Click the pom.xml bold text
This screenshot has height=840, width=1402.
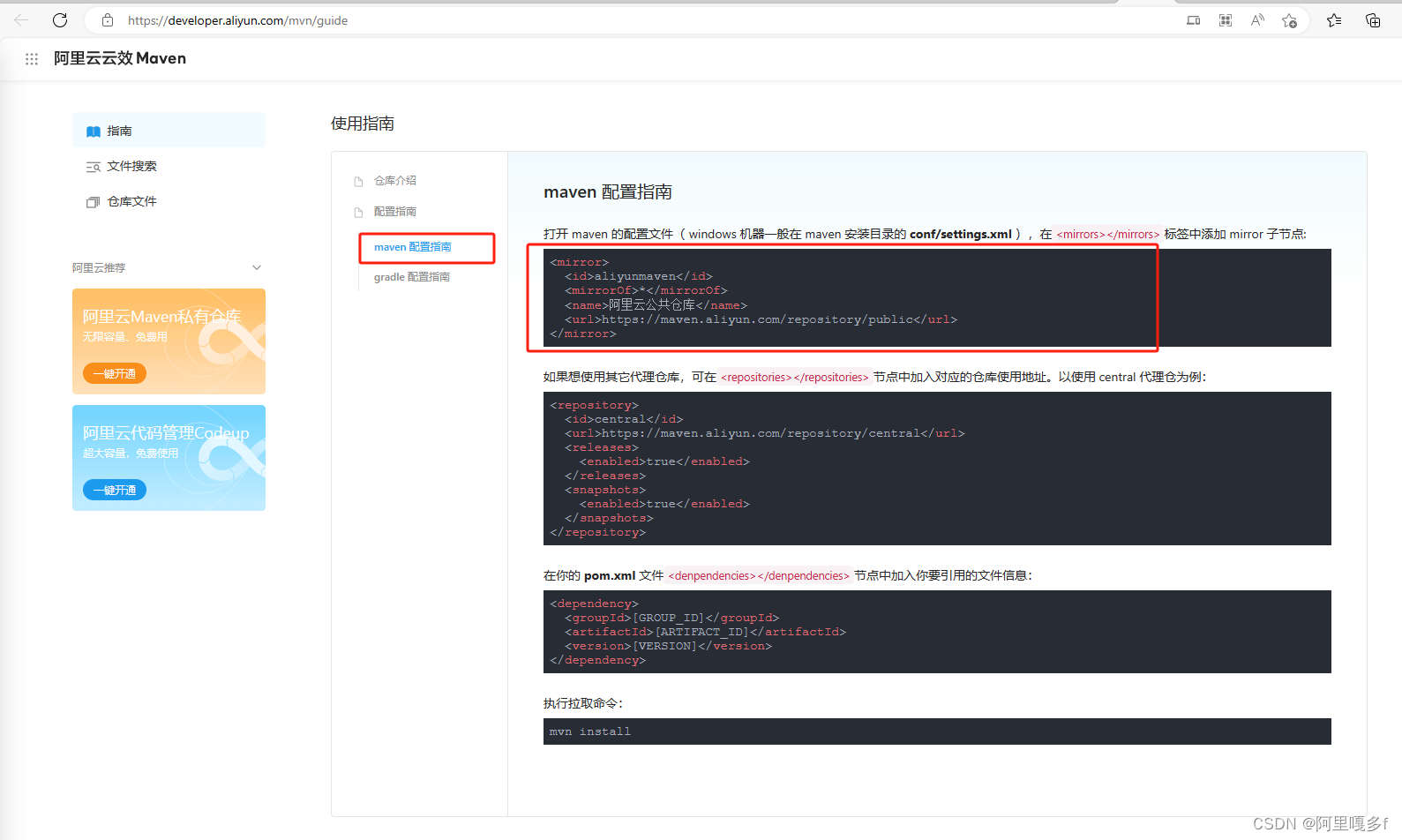(610, 575)
